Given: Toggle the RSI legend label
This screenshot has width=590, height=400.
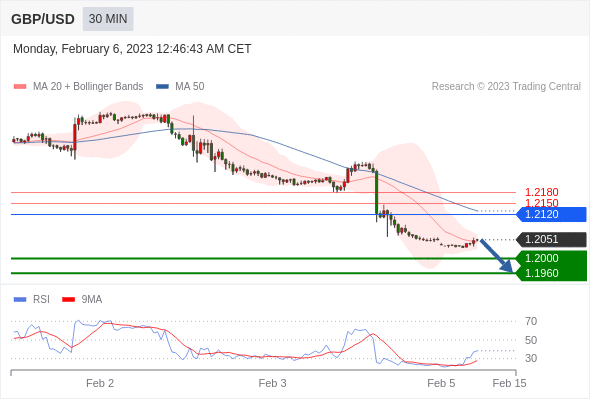Looking at the screenshot, I should pyautogui.click(x=41, y=300).
